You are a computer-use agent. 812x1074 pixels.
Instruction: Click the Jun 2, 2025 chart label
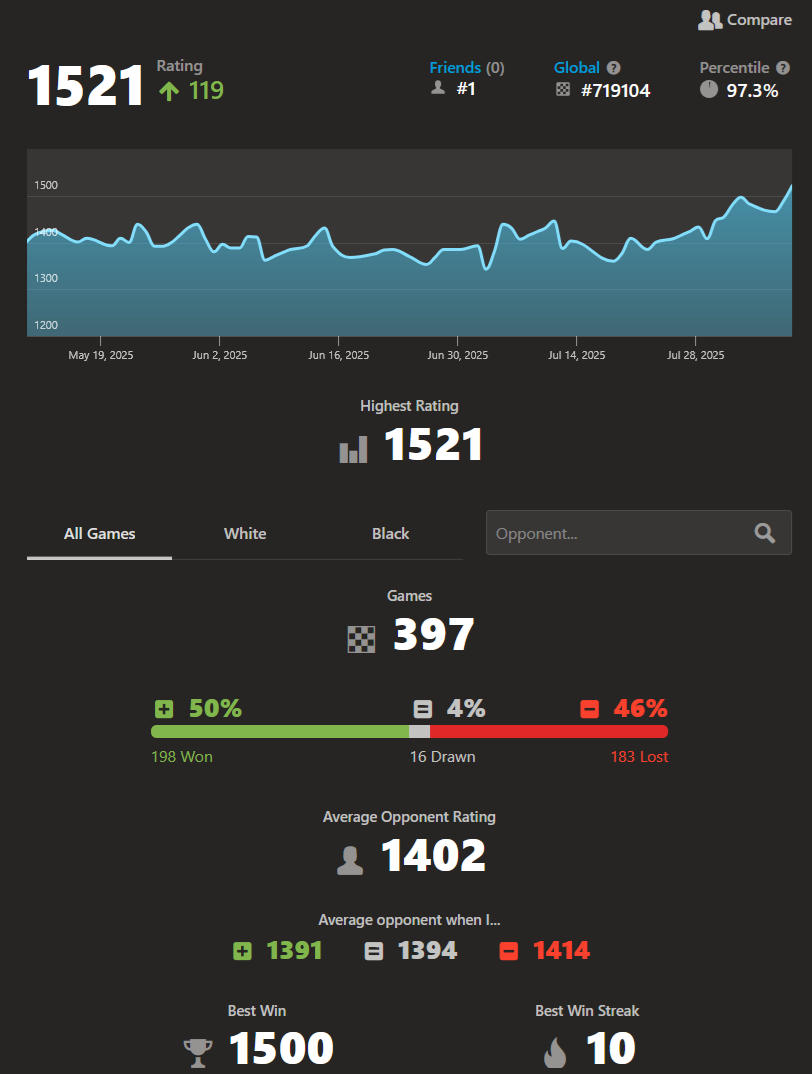point(219,355)
